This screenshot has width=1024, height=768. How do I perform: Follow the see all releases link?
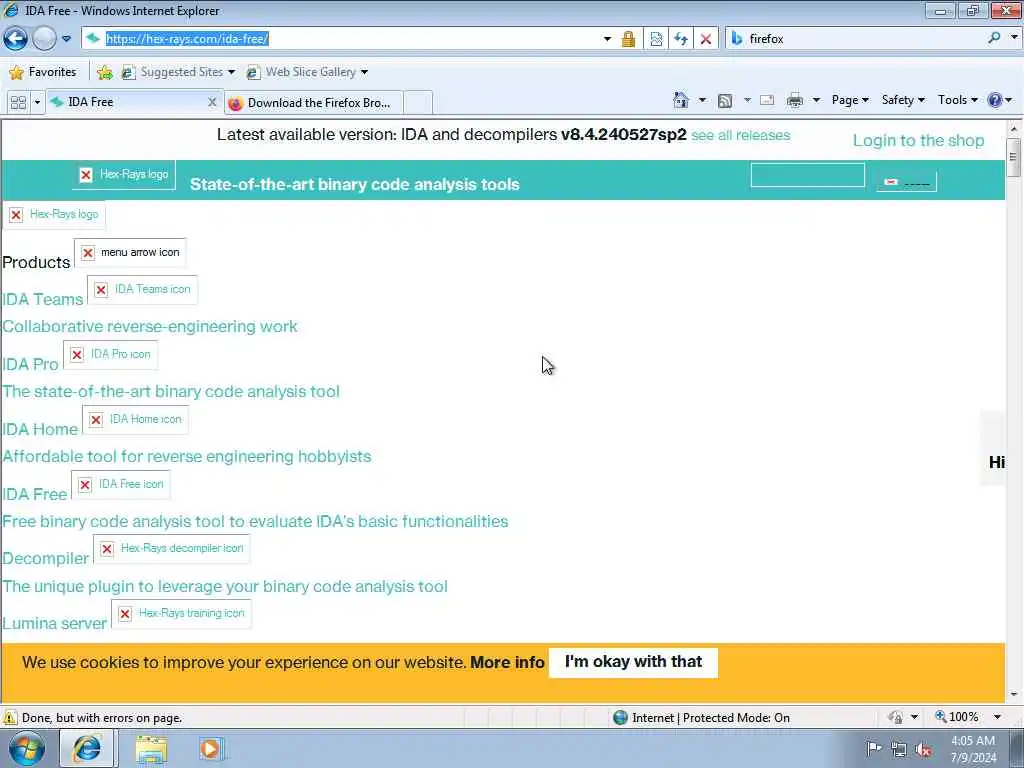pyautogui.click(x=741, y=135)
